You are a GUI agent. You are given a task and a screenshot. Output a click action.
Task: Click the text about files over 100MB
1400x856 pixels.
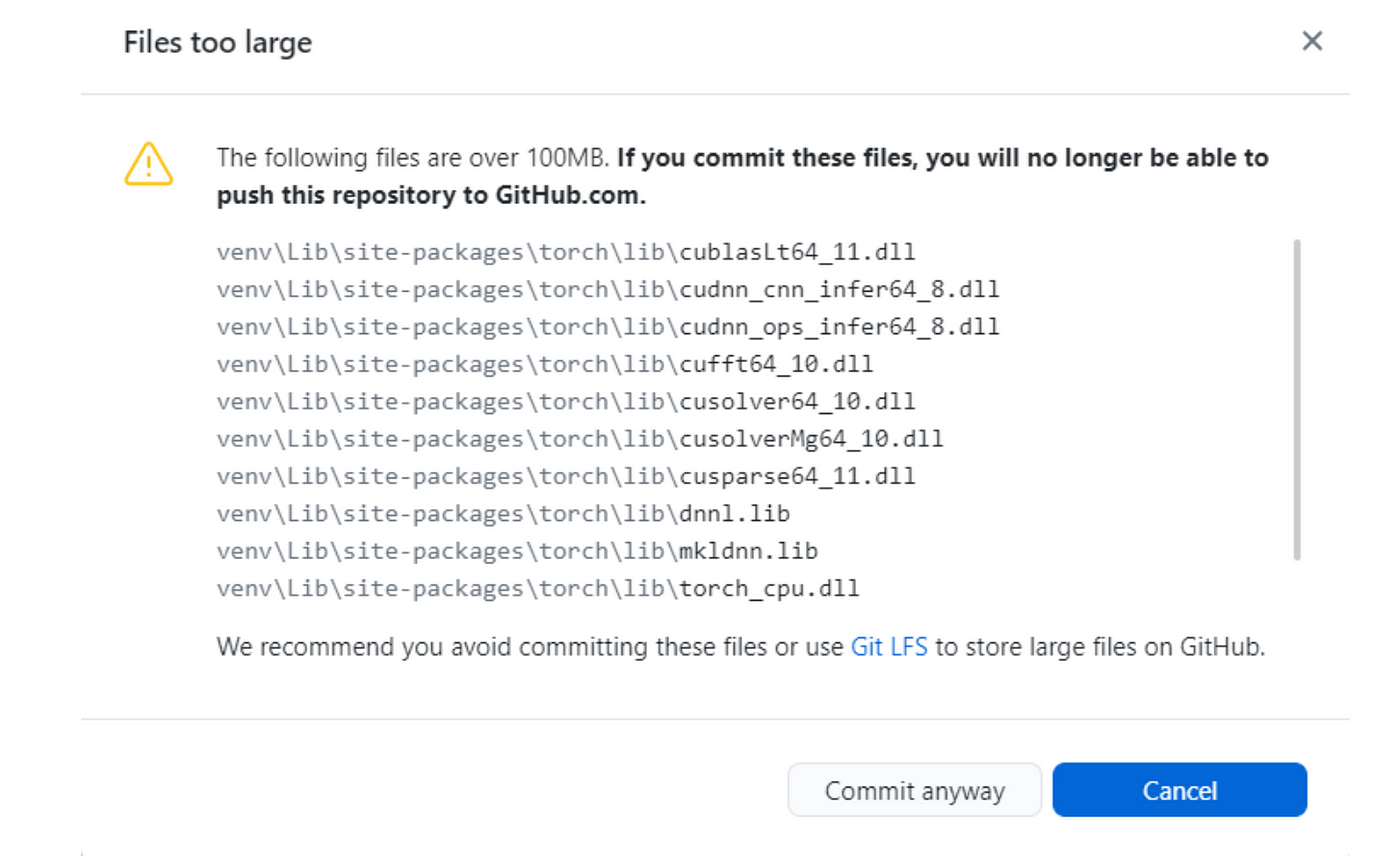[413, 158]
